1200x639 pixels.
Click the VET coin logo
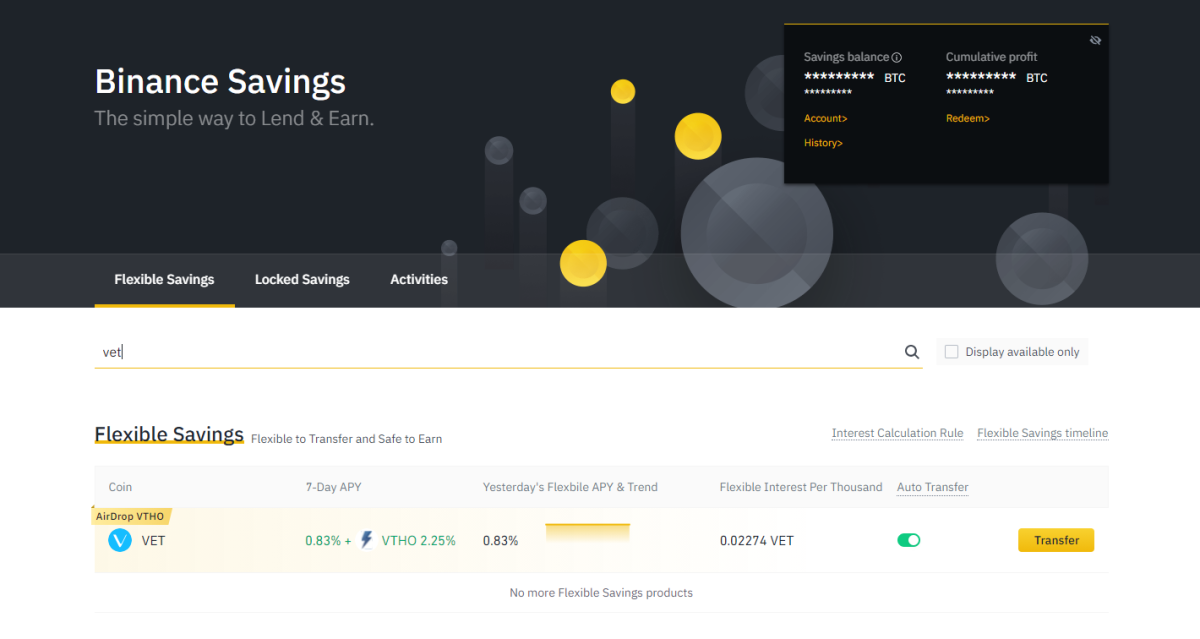(120, 540)
